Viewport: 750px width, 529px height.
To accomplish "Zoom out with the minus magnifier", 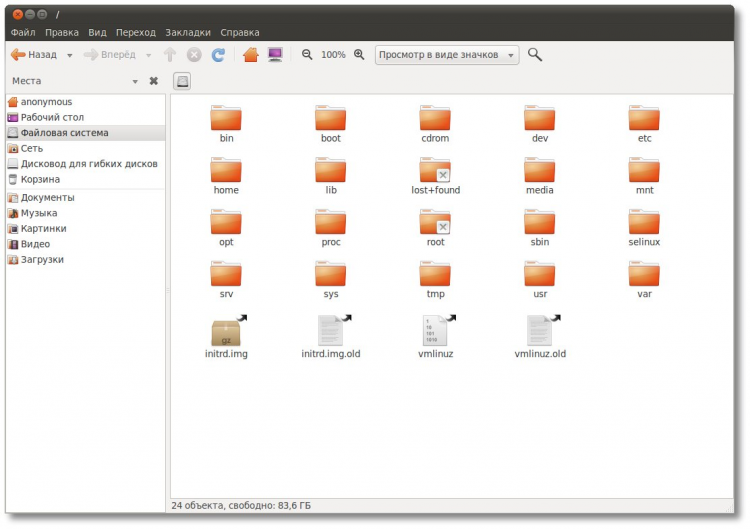I will [307, 55].
